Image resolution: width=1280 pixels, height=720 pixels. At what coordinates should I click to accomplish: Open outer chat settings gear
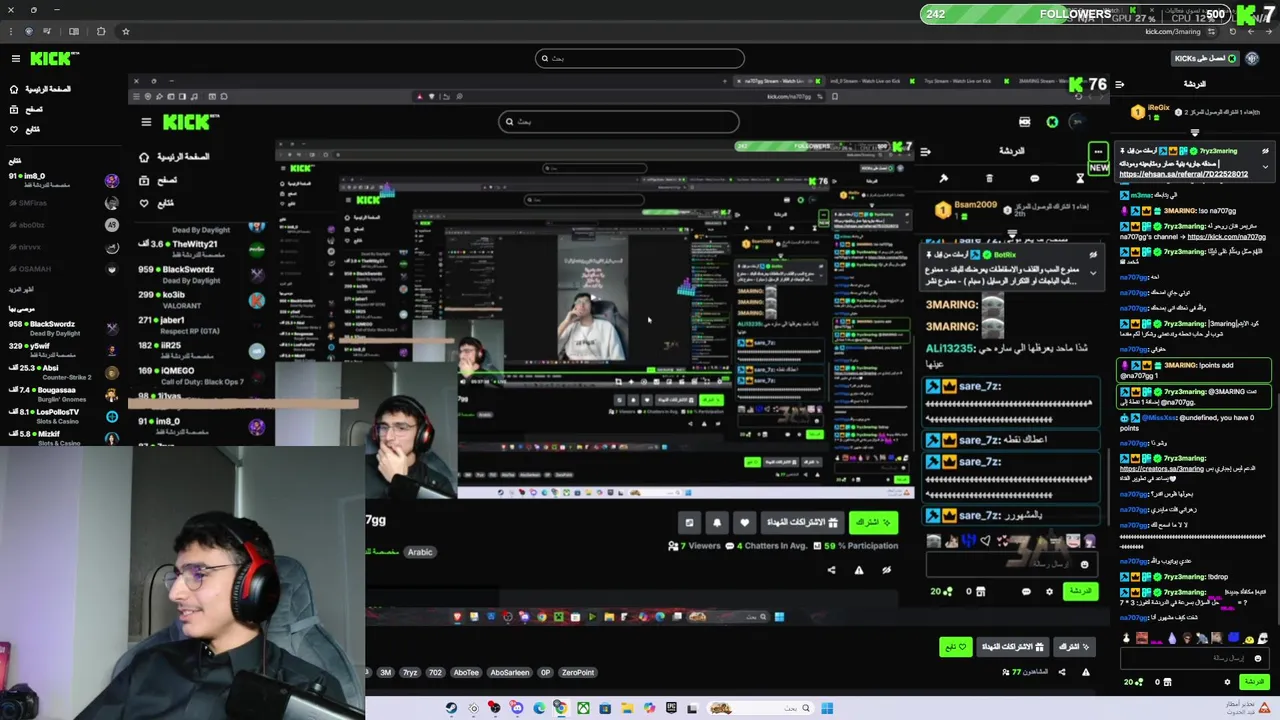tap(1227, 682)
